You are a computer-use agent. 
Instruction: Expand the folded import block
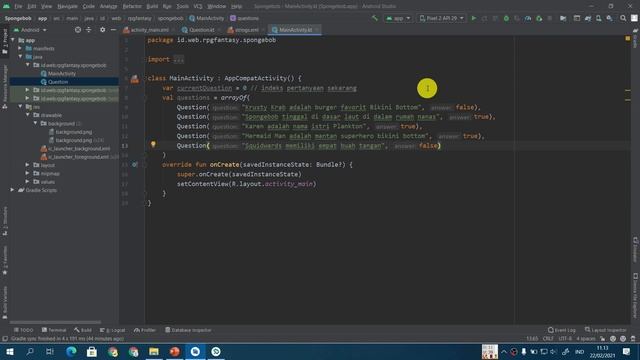pyautogui.click(x=178, y=60)
